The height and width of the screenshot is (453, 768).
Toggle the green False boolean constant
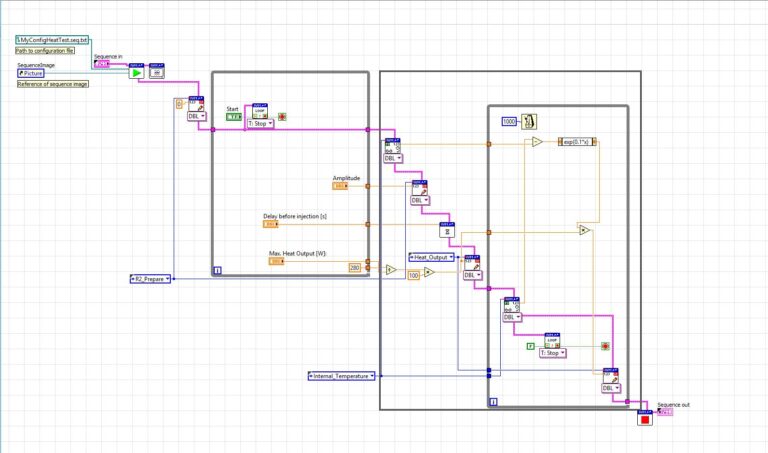(x=530, y=345)
